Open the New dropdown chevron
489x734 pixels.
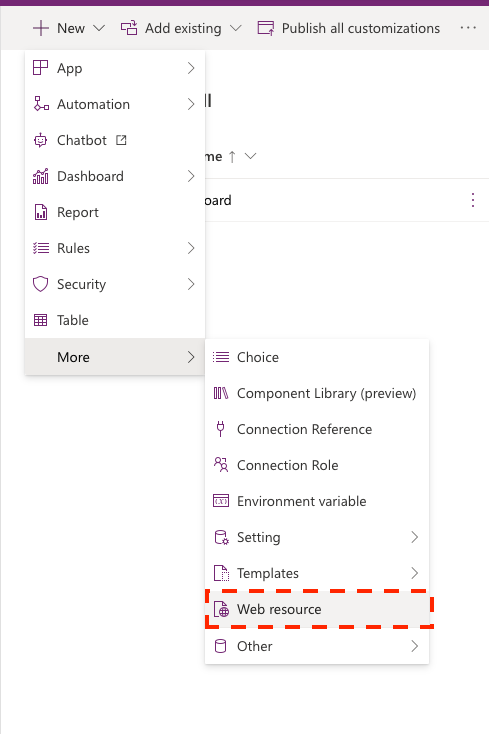pos(99,28)
